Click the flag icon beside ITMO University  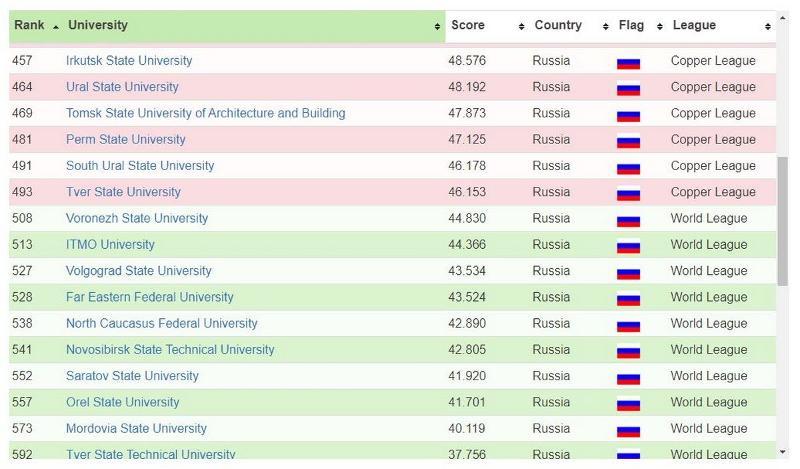tap(628, 246)
